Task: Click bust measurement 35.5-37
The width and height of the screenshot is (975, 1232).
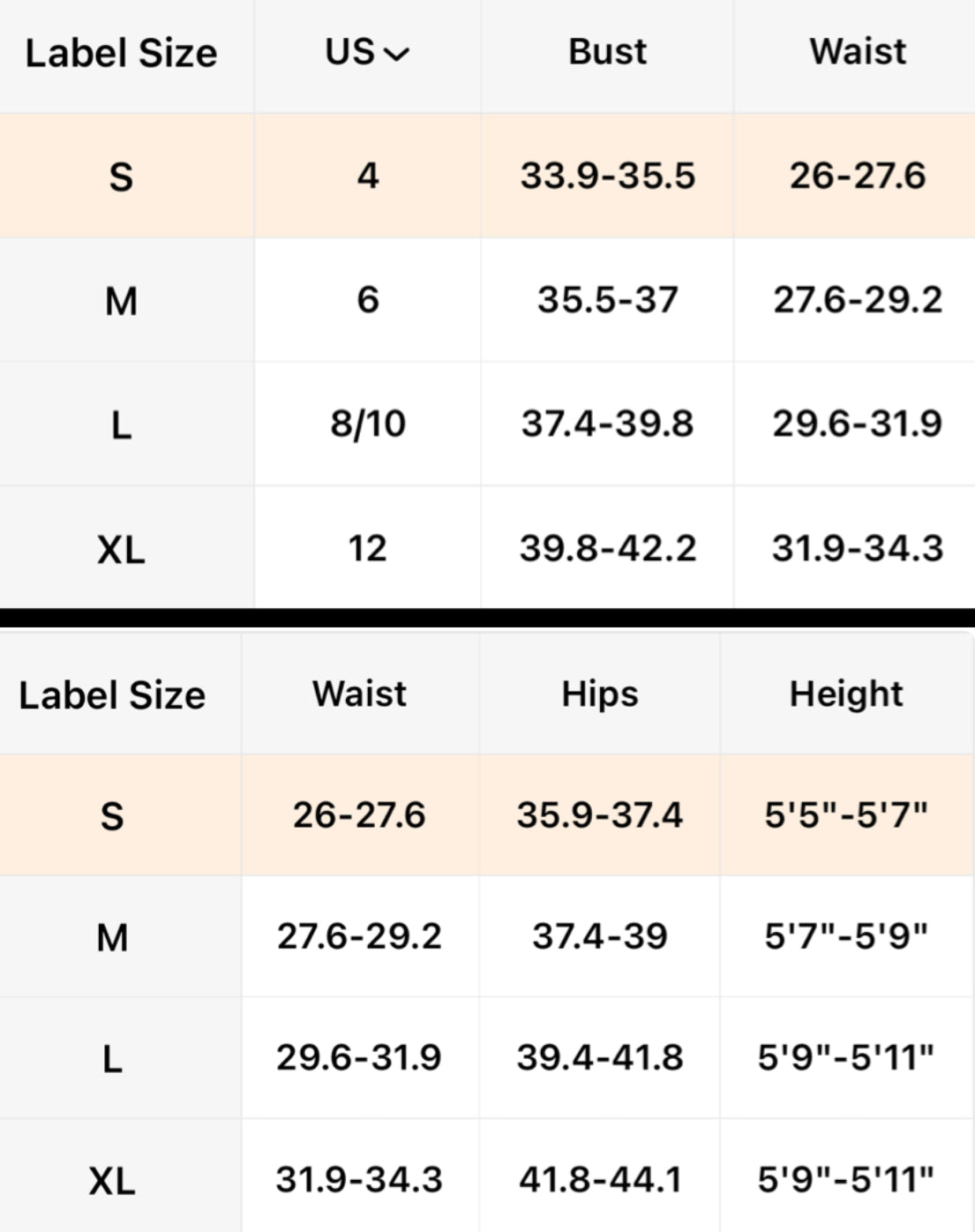Action: point(607,300)
